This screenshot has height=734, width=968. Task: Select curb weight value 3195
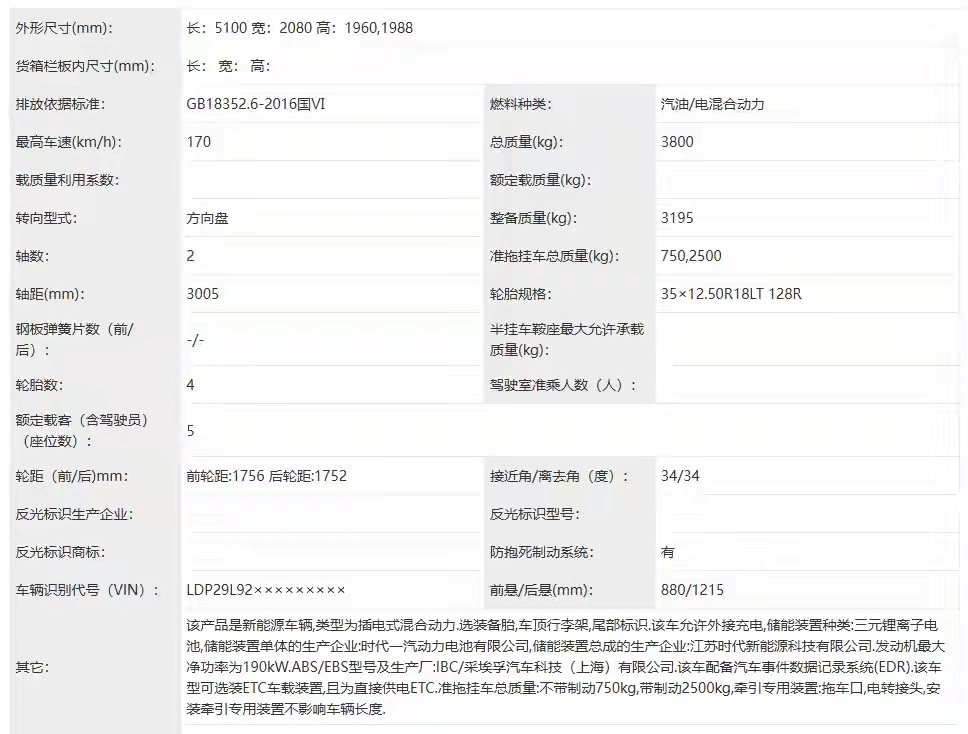click(677, 218)
